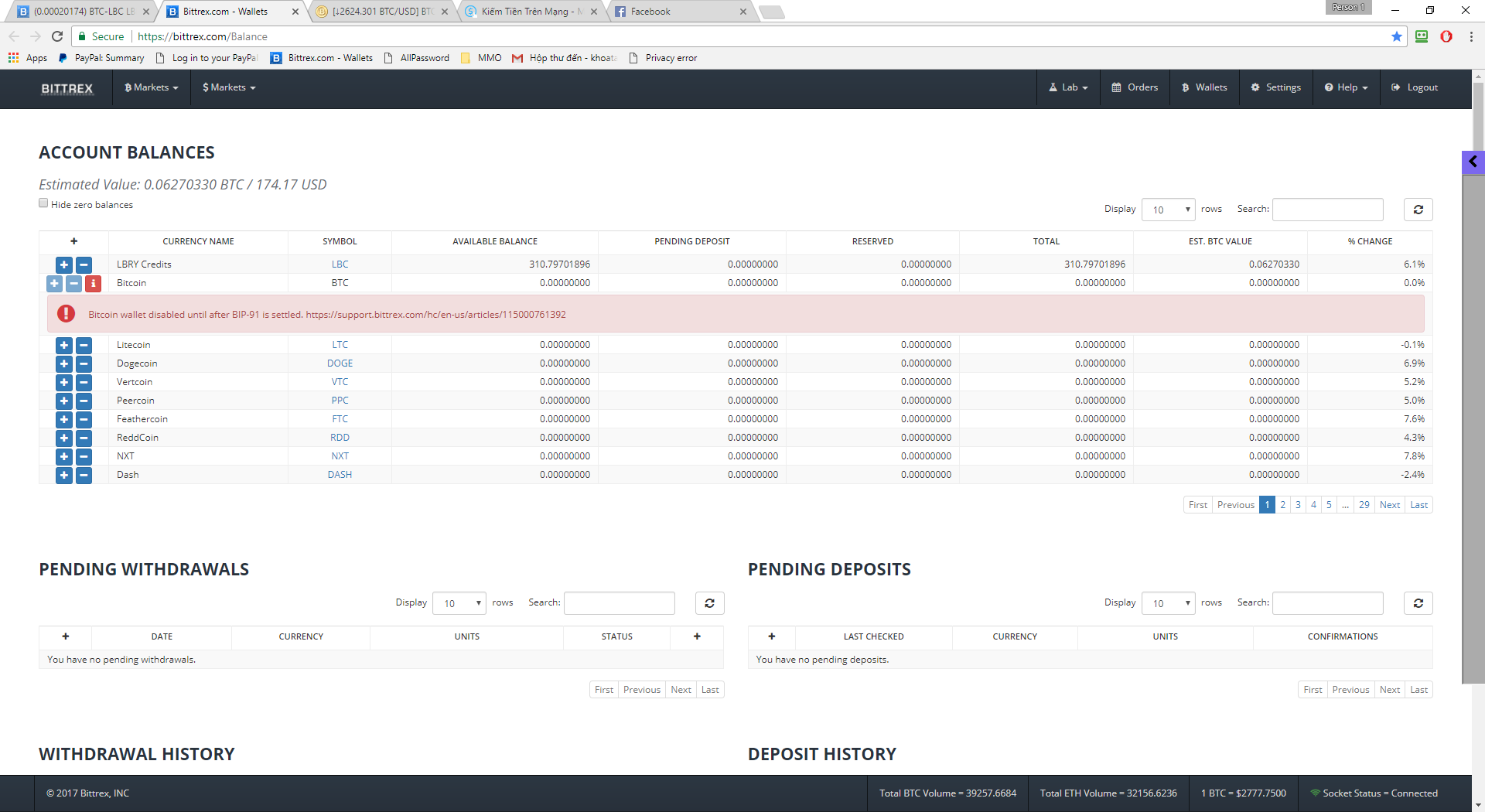Open the Settings page
The height and width of the screenshot is (812, 1485).
(1276, 87)
